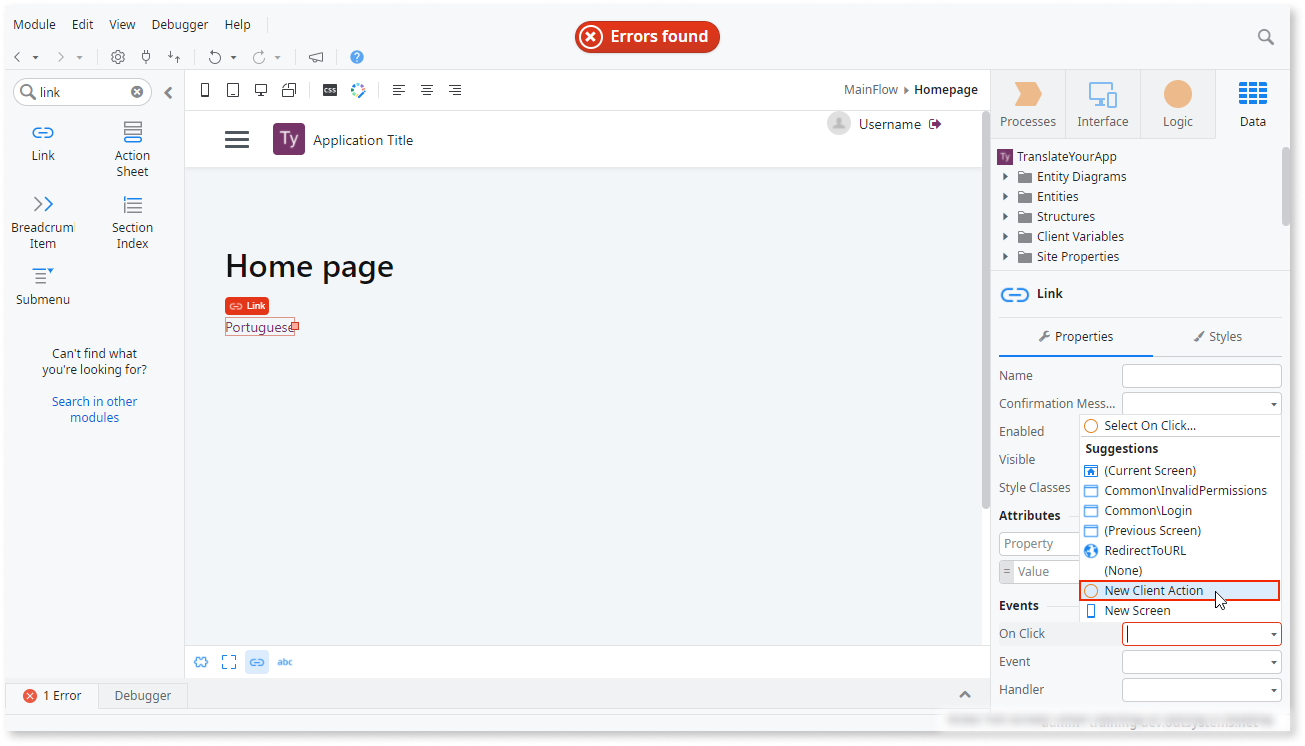1305x746 pixels.
Task: Click the colorful theme style icon
Action: [x=357, y=90]
